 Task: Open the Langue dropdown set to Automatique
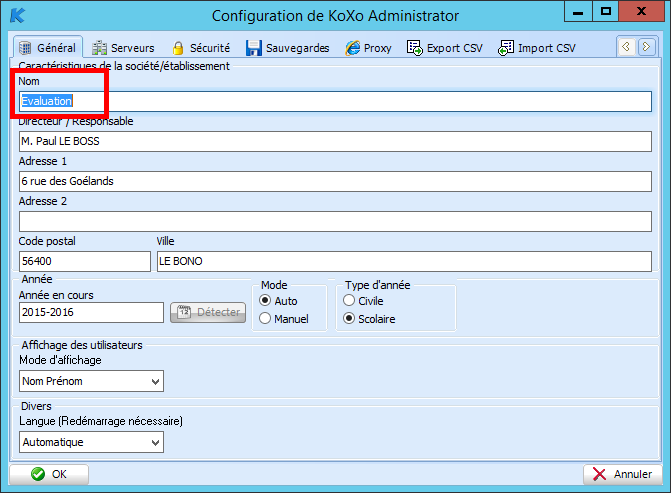coord(91,442)
